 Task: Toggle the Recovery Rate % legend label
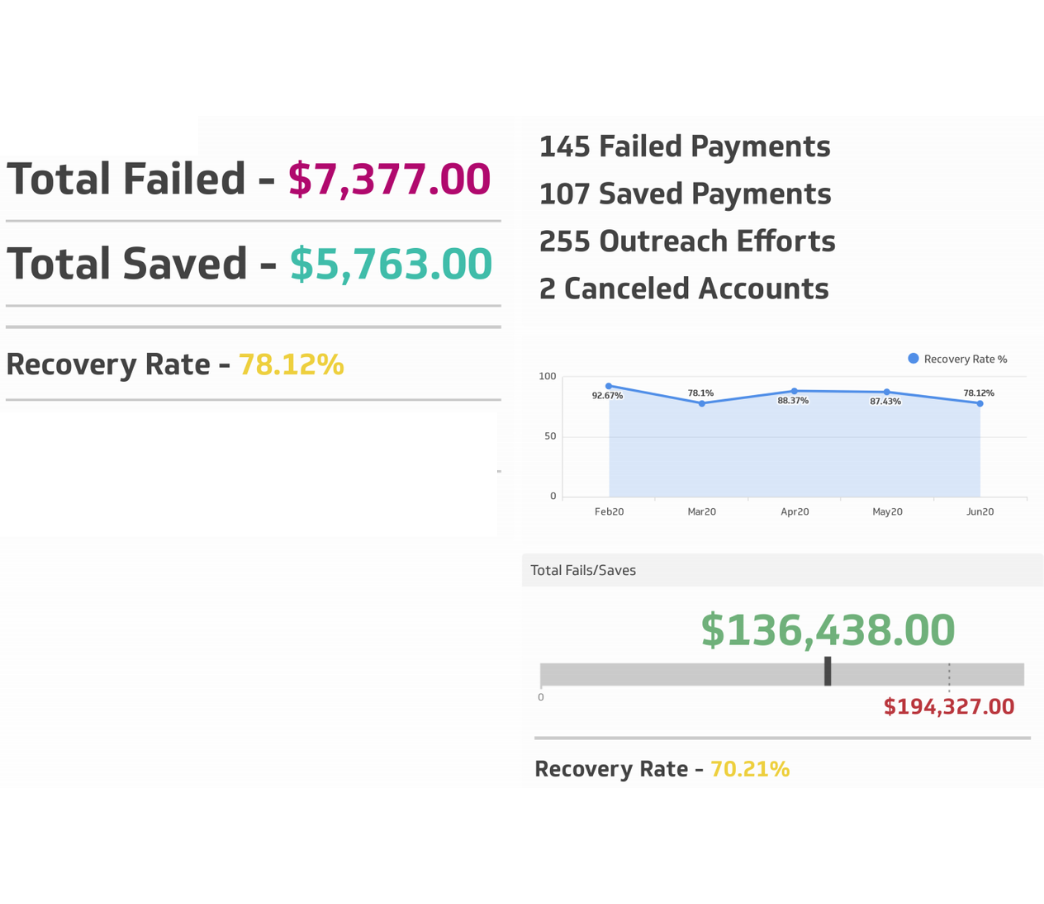coord(965,359)
